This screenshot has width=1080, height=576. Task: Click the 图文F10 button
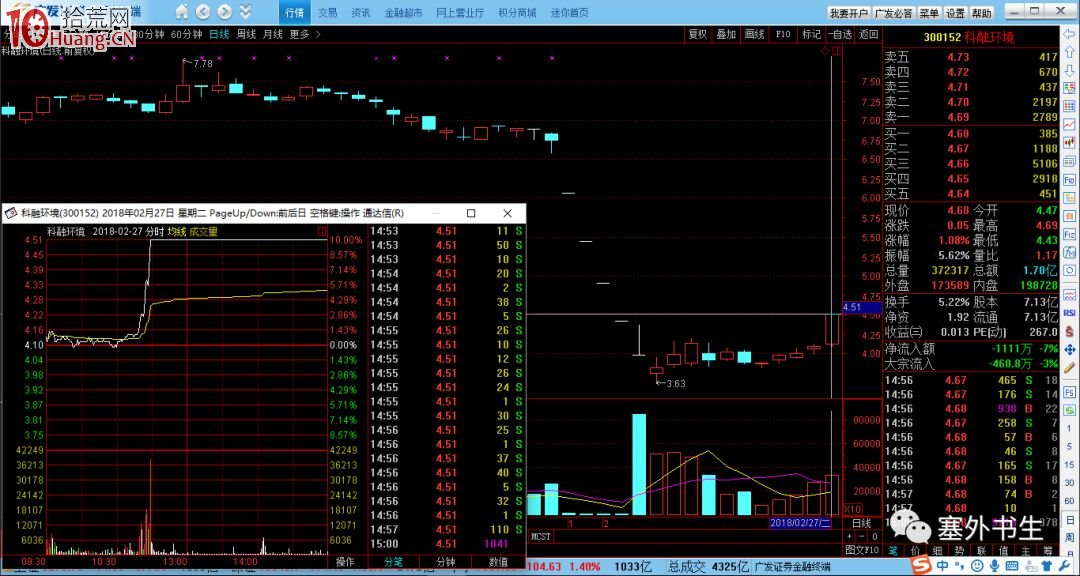[x=862, y=550]
